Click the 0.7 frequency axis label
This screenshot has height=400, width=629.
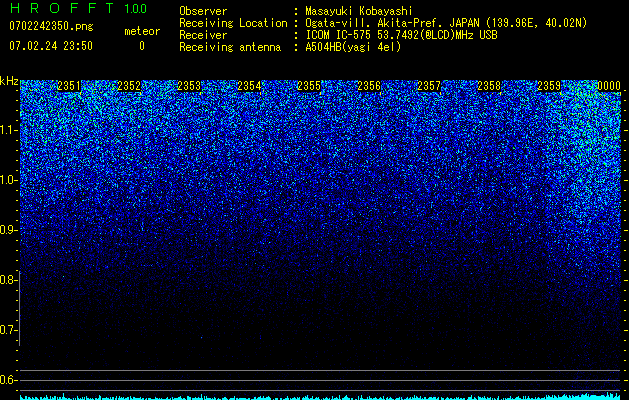(x=8, y=330)
